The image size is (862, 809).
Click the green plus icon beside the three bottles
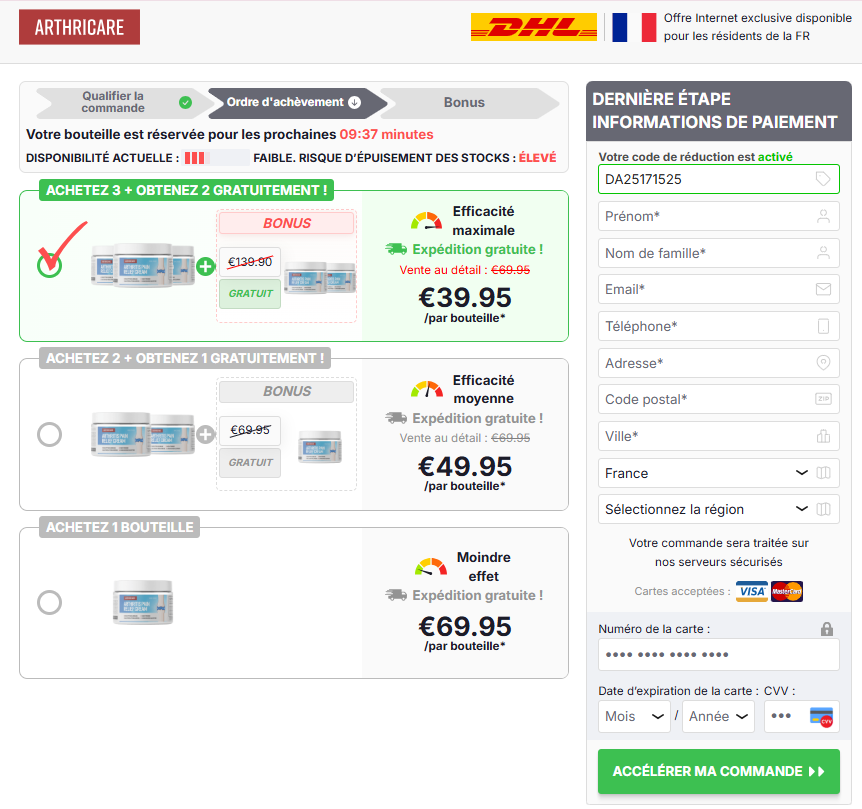(205, 266)
